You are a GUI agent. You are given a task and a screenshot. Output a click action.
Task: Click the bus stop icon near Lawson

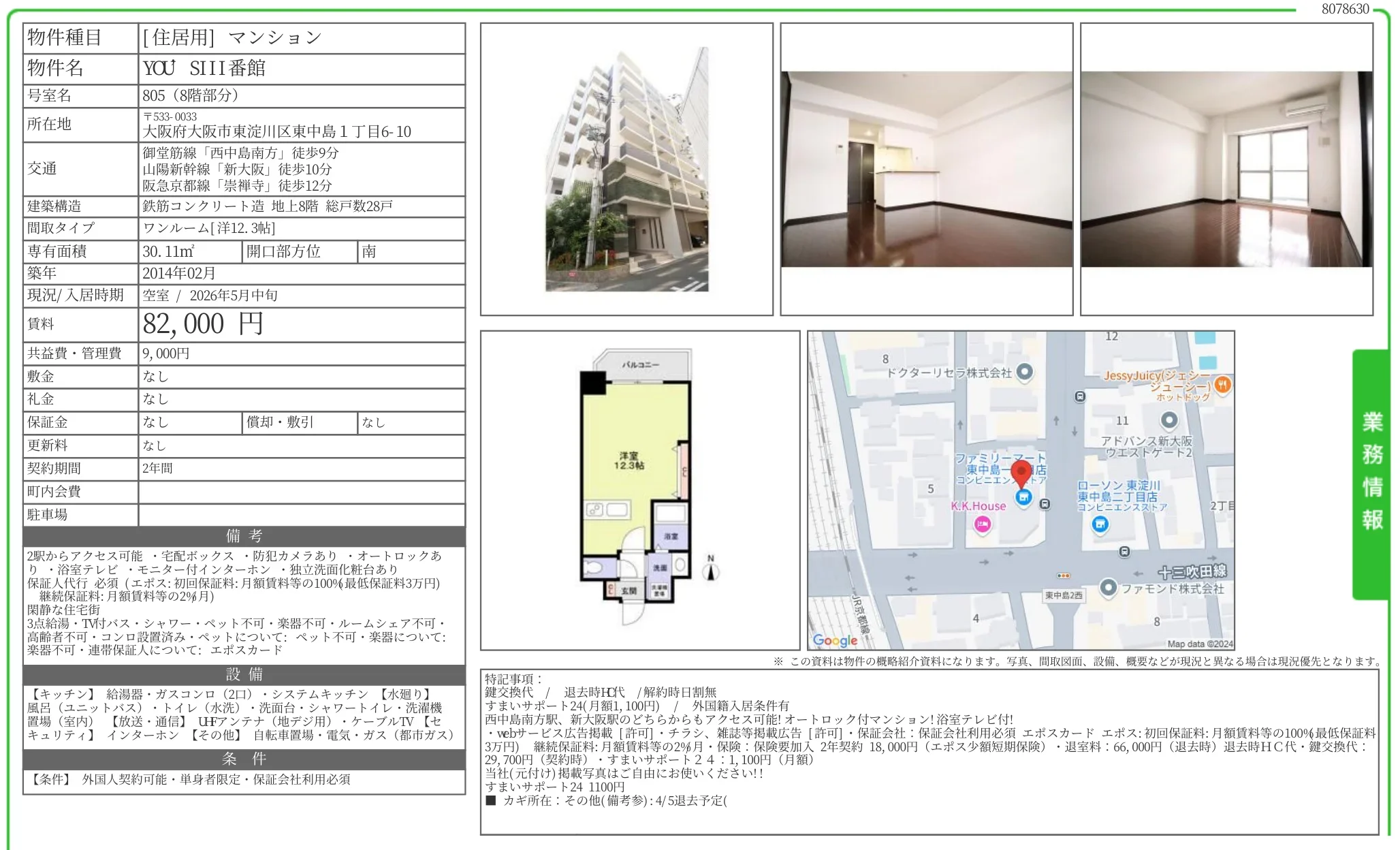pyautogui.click(x=1124, y=552)
